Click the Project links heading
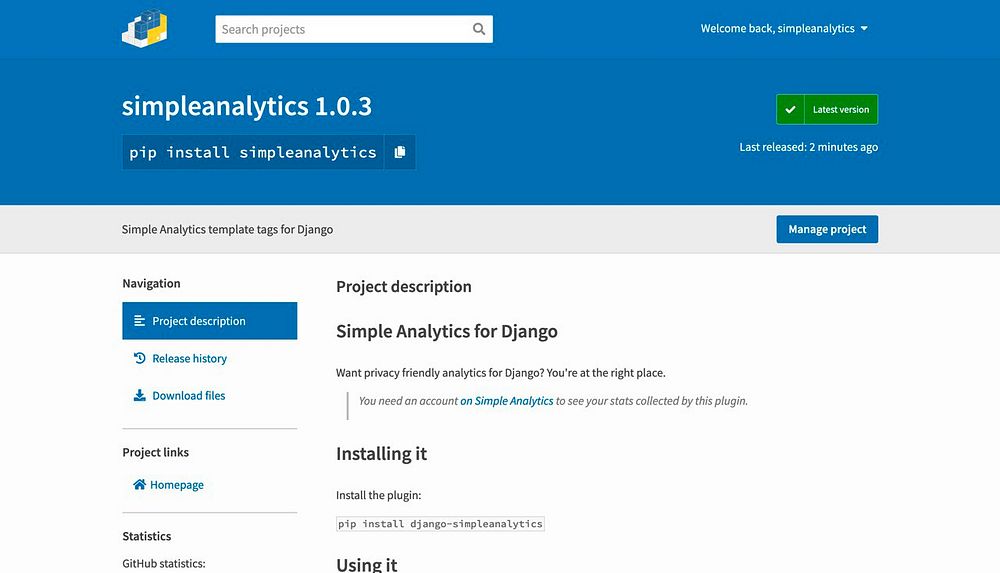 (x=156, y=452)
